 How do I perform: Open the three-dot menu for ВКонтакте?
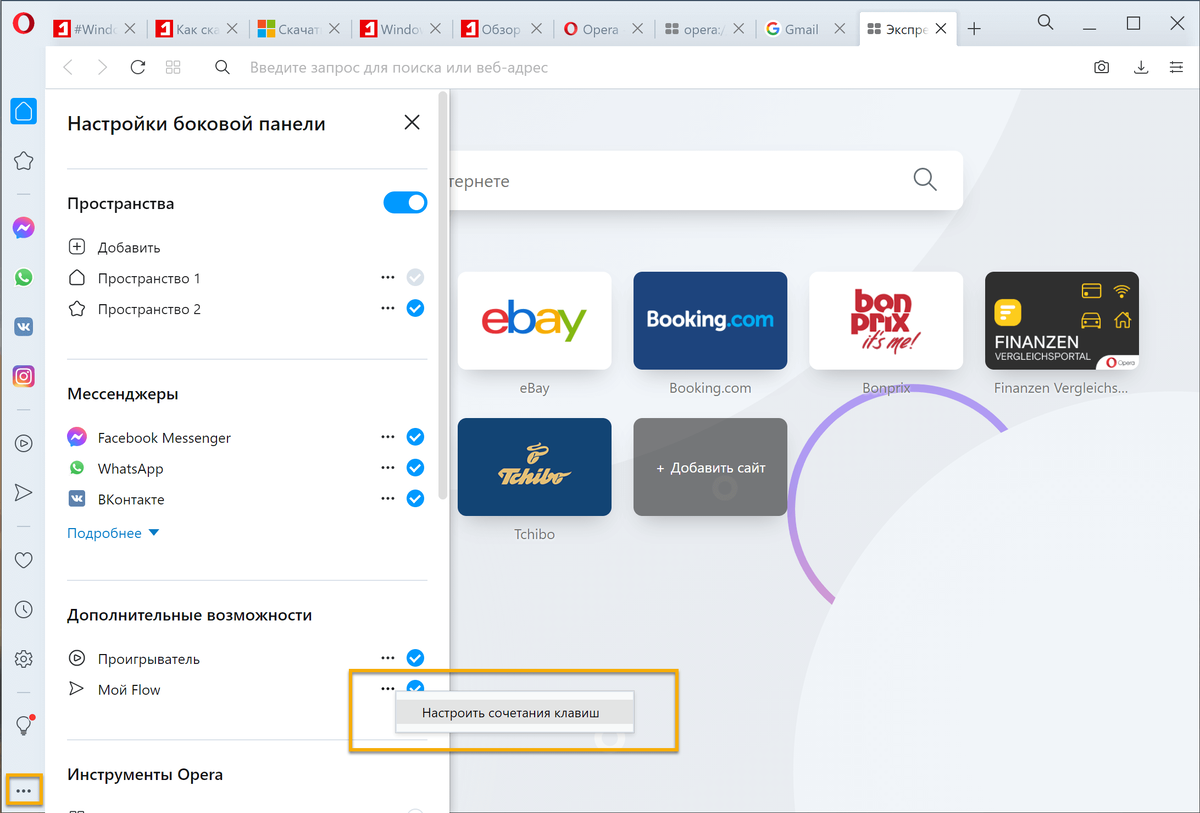pos(388,498)
